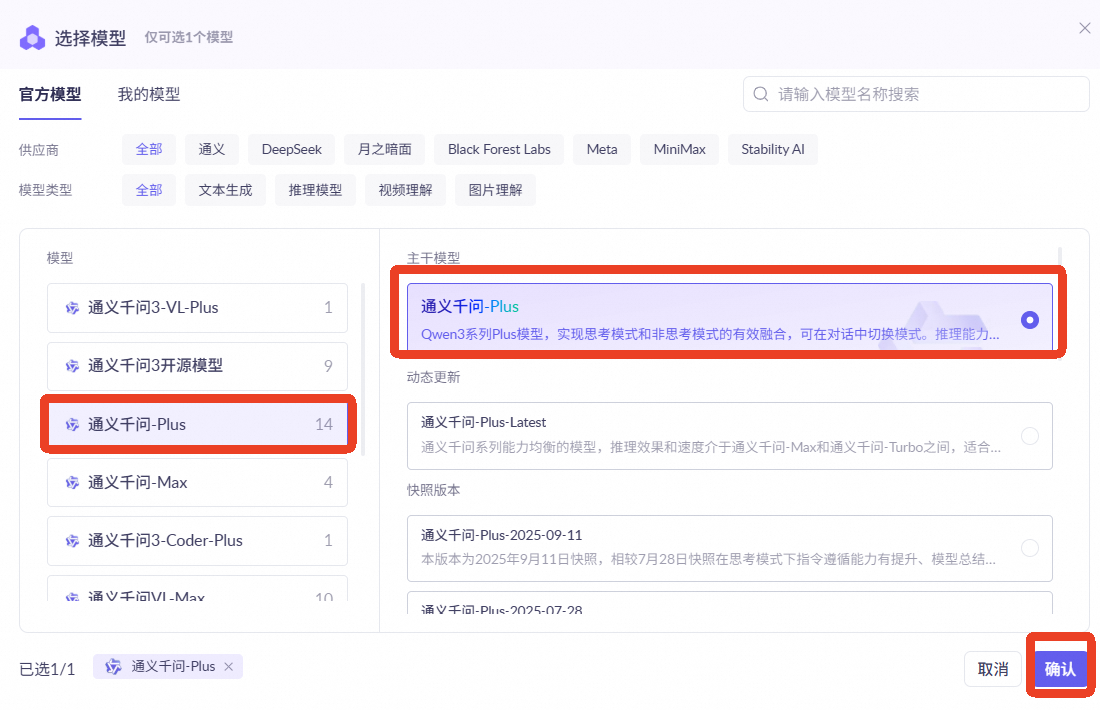Click the 快照版本 section label
Viewport: 1100px width, 710px height.
pos(434,490)
